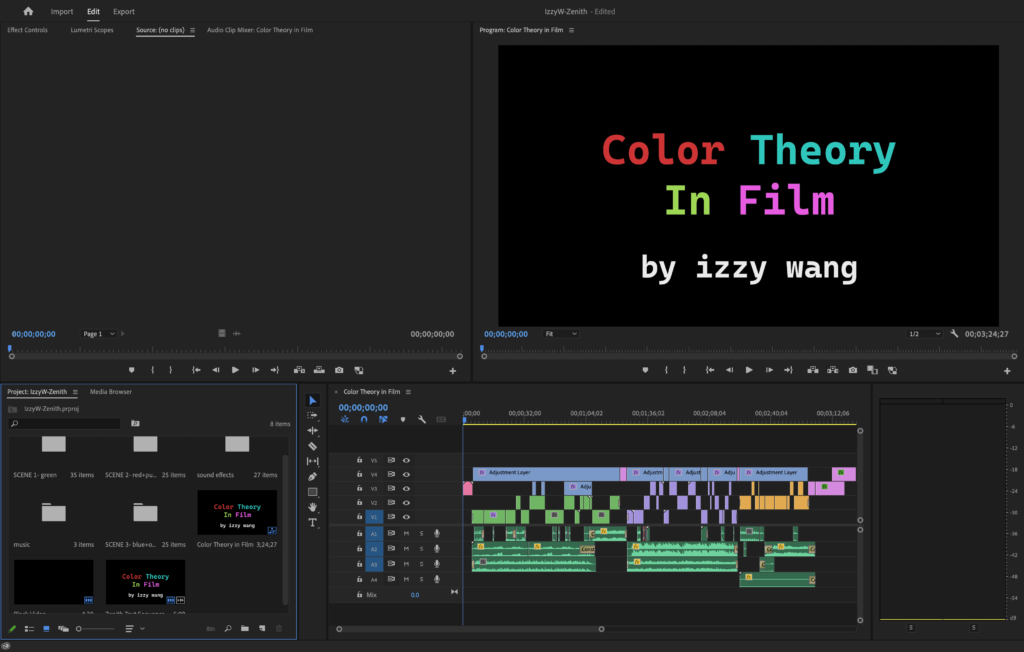Toggle Linked Selection in timeline
The image size is (1024, 652).
pos(383,419)
